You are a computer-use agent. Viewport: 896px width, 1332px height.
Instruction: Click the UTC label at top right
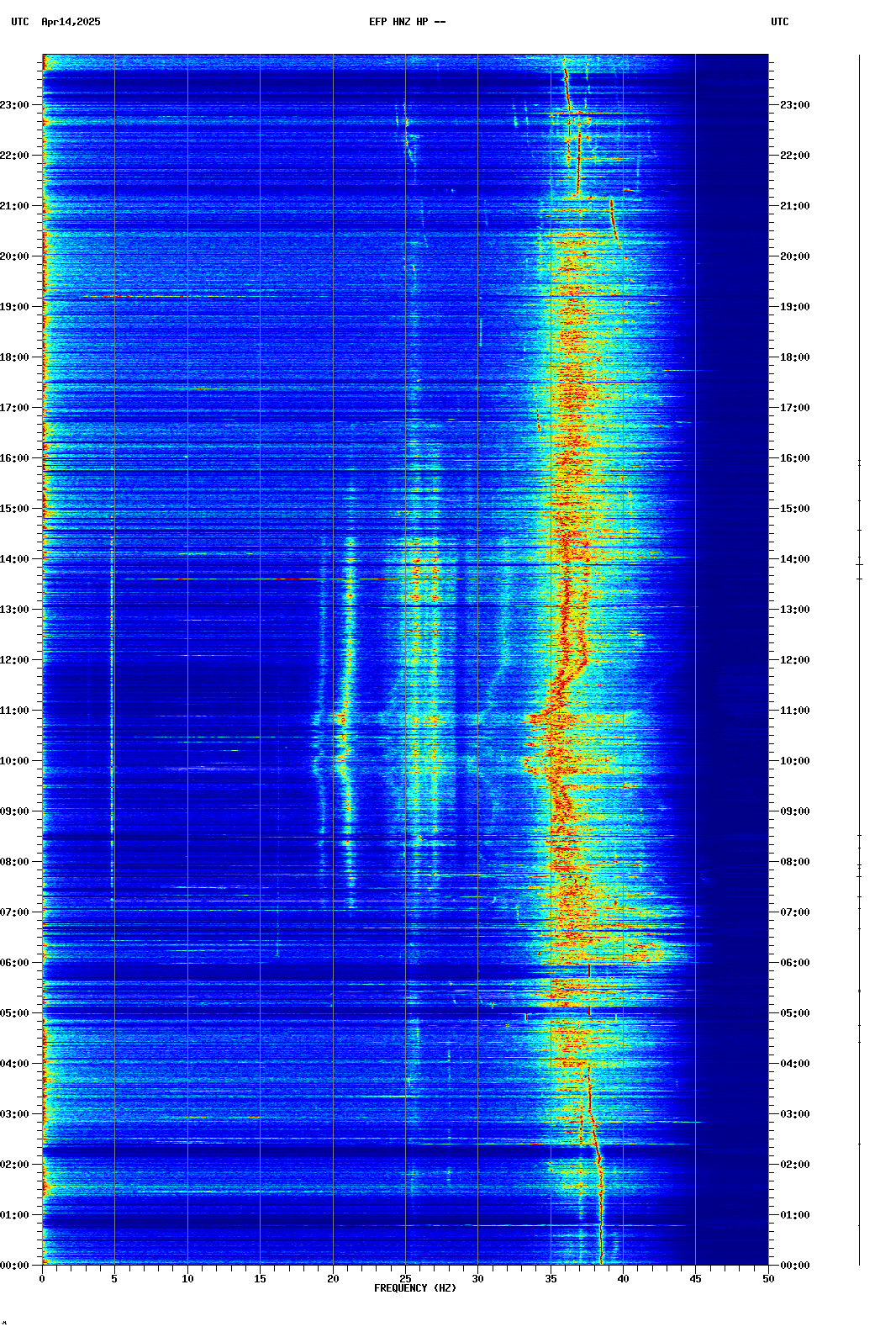pos(779,22)
